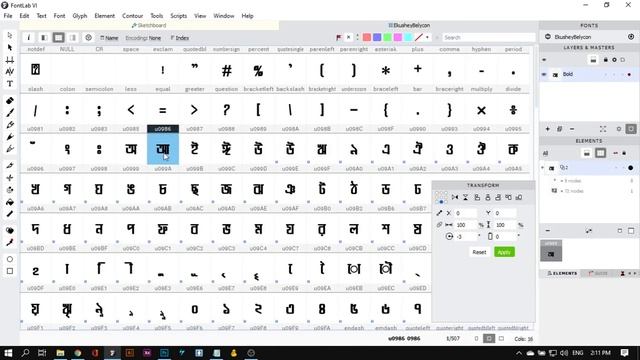
Task: Click the minus icon below Elements list
Action: click(548, 231)
